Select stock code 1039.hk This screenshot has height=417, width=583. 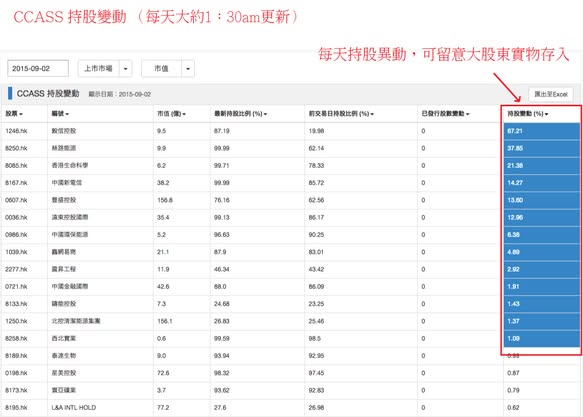click(x=16, y=252)
